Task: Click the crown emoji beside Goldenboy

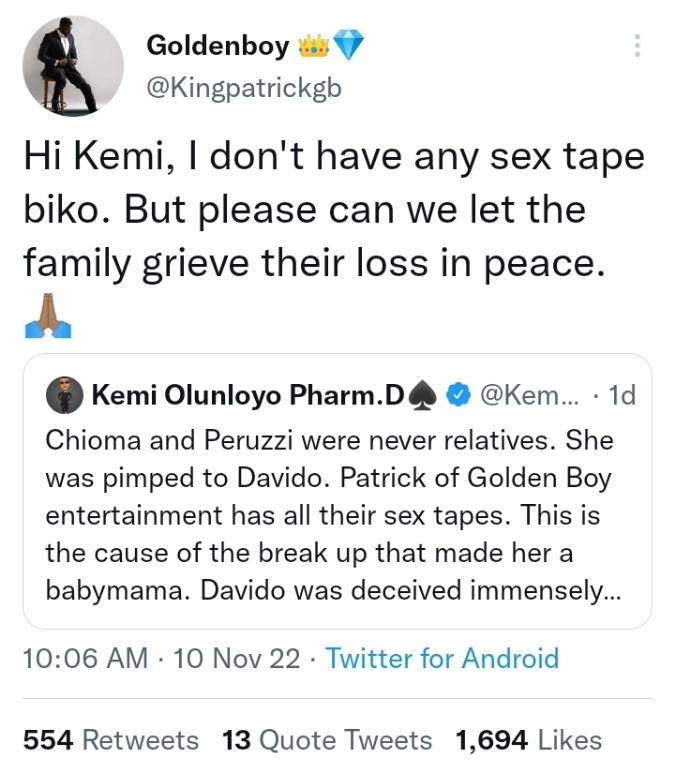Action: [x=313, y=46]
